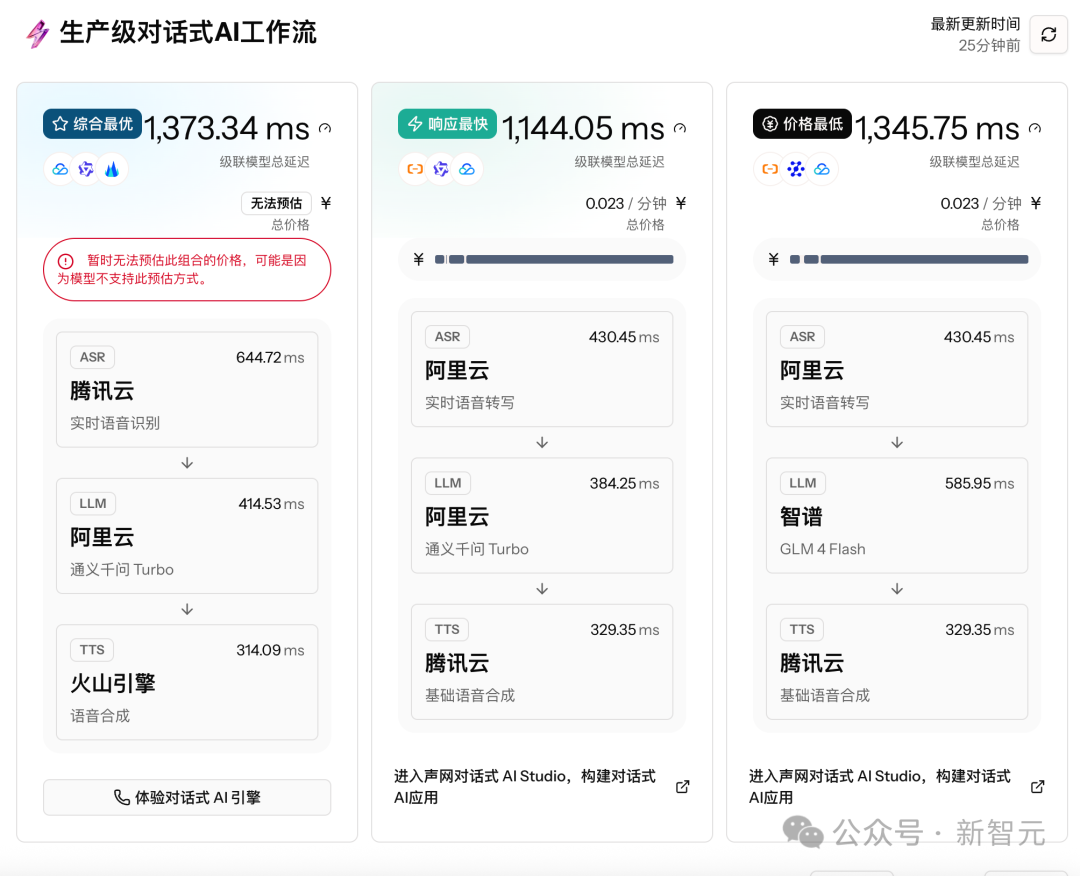Click the 通义千问 star icon in first card
This screenshot has width=1080, height=876.
[x=87, y=169]
